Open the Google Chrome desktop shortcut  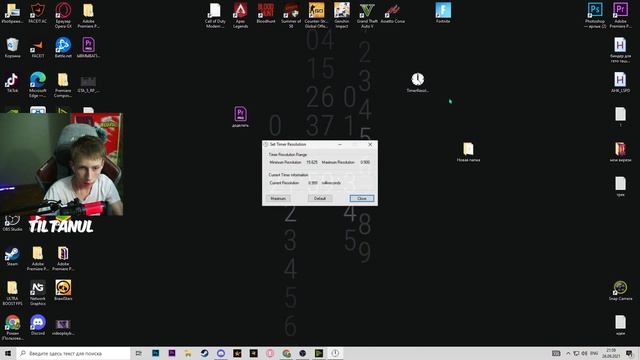click(12, 327)
